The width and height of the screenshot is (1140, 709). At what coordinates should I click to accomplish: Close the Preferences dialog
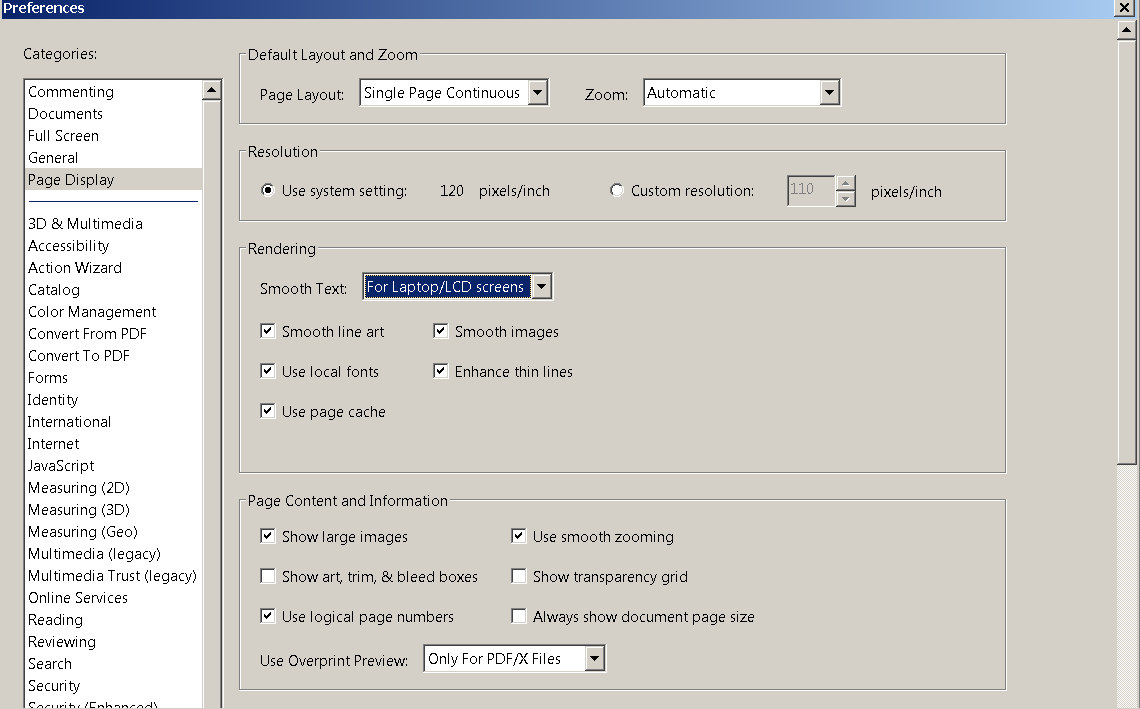pos(1123,8)
